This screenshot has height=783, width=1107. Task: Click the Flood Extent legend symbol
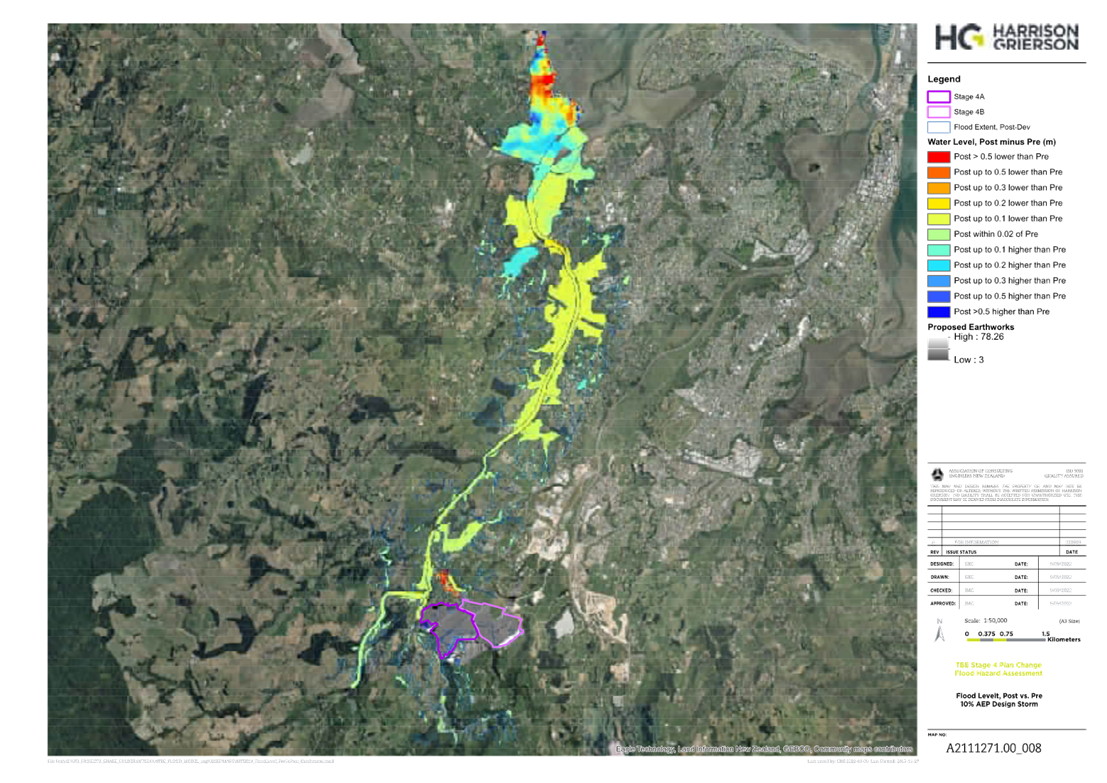coord(939,127)
